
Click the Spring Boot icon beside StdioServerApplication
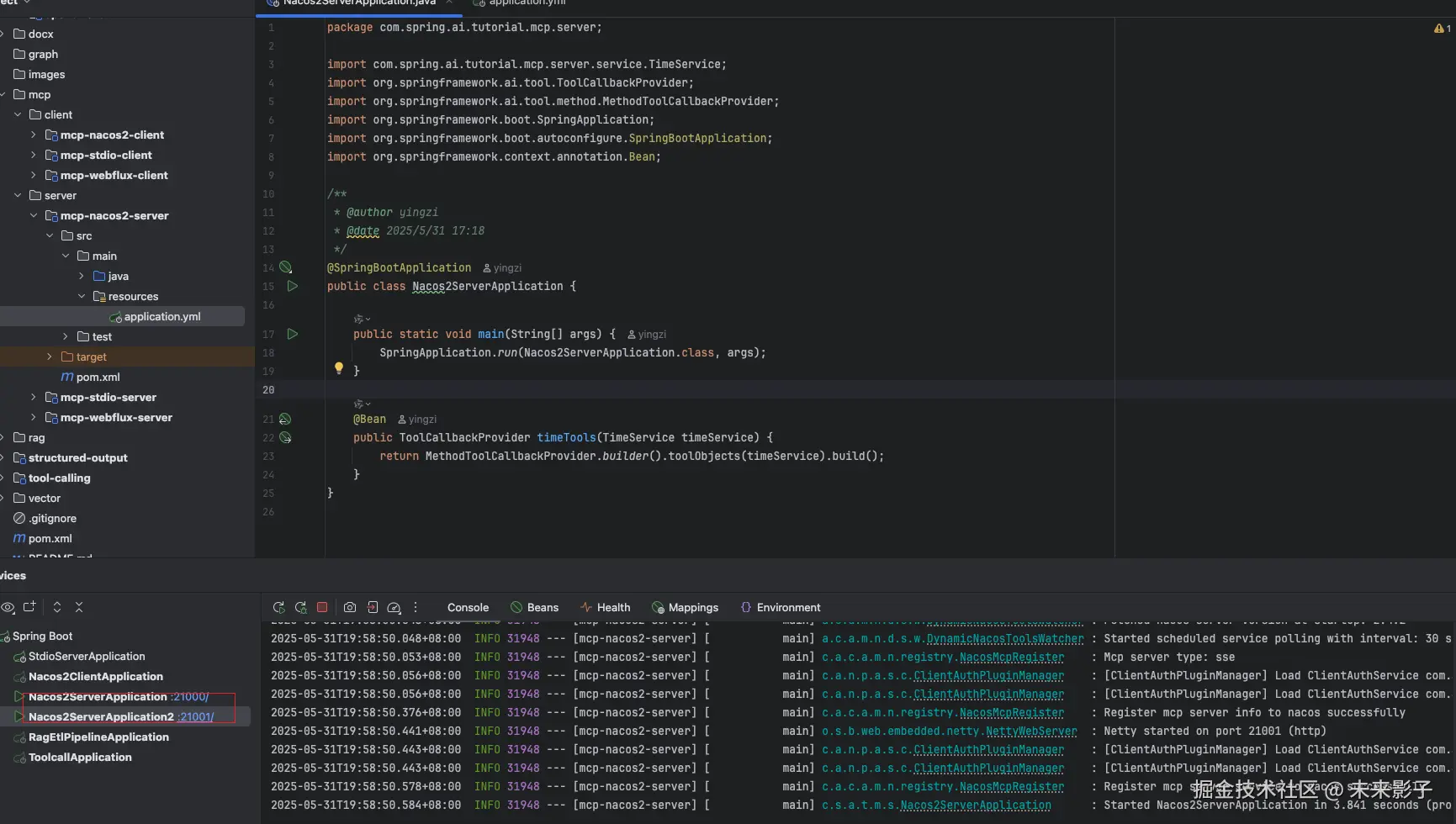tap(20, 657)
